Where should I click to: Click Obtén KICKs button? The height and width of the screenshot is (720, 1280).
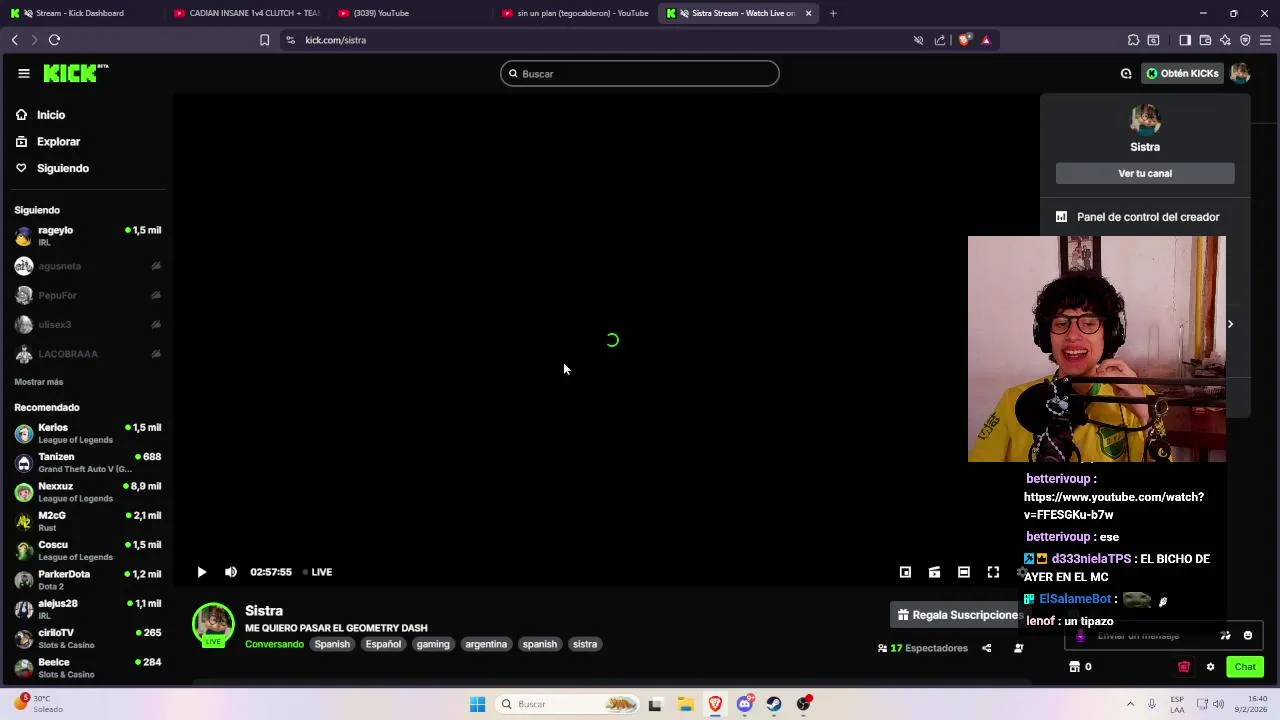[1183, 73]
